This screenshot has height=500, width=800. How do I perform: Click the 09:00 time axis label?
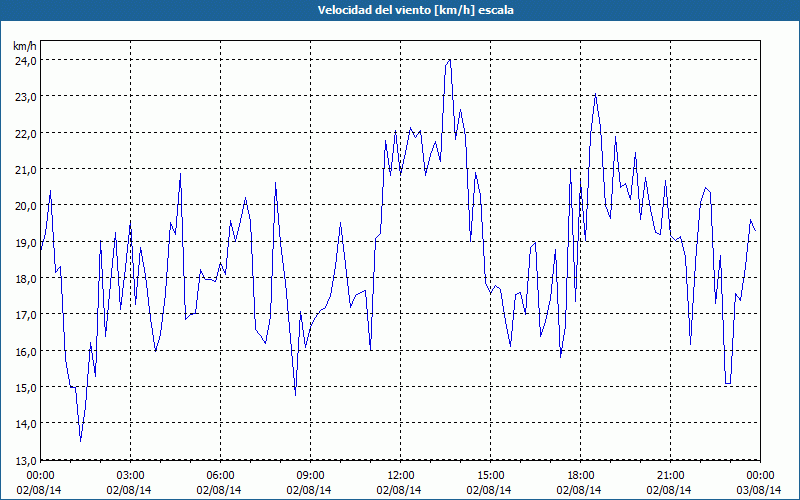(x=310, y=476)
